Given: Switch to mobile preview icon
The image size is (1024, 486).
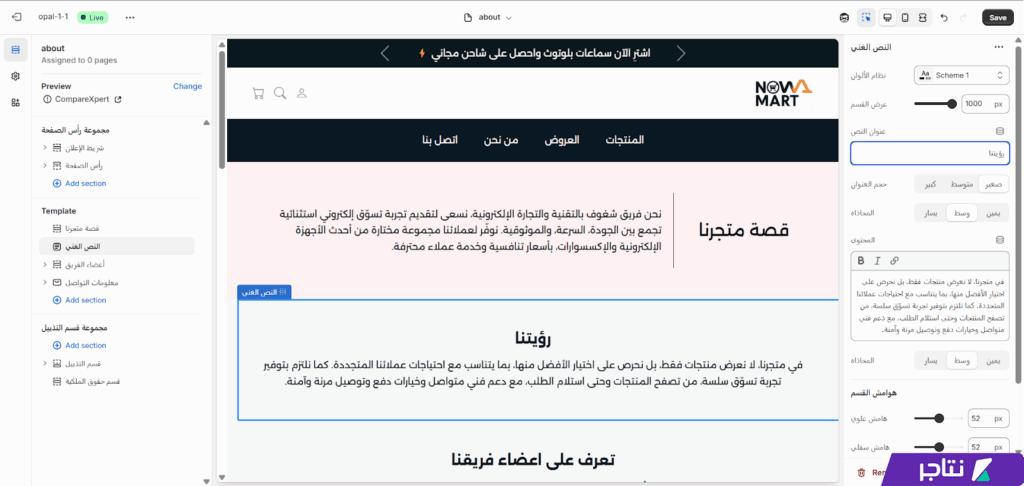Looking at the screenshot, I should (x=905, y=17).
